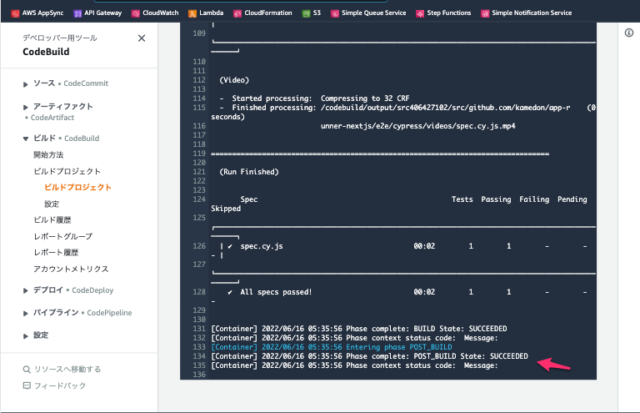The image size is (640, 413).
Task: Open アカウントメトリクス account metrics
Action: click(71, 269)
